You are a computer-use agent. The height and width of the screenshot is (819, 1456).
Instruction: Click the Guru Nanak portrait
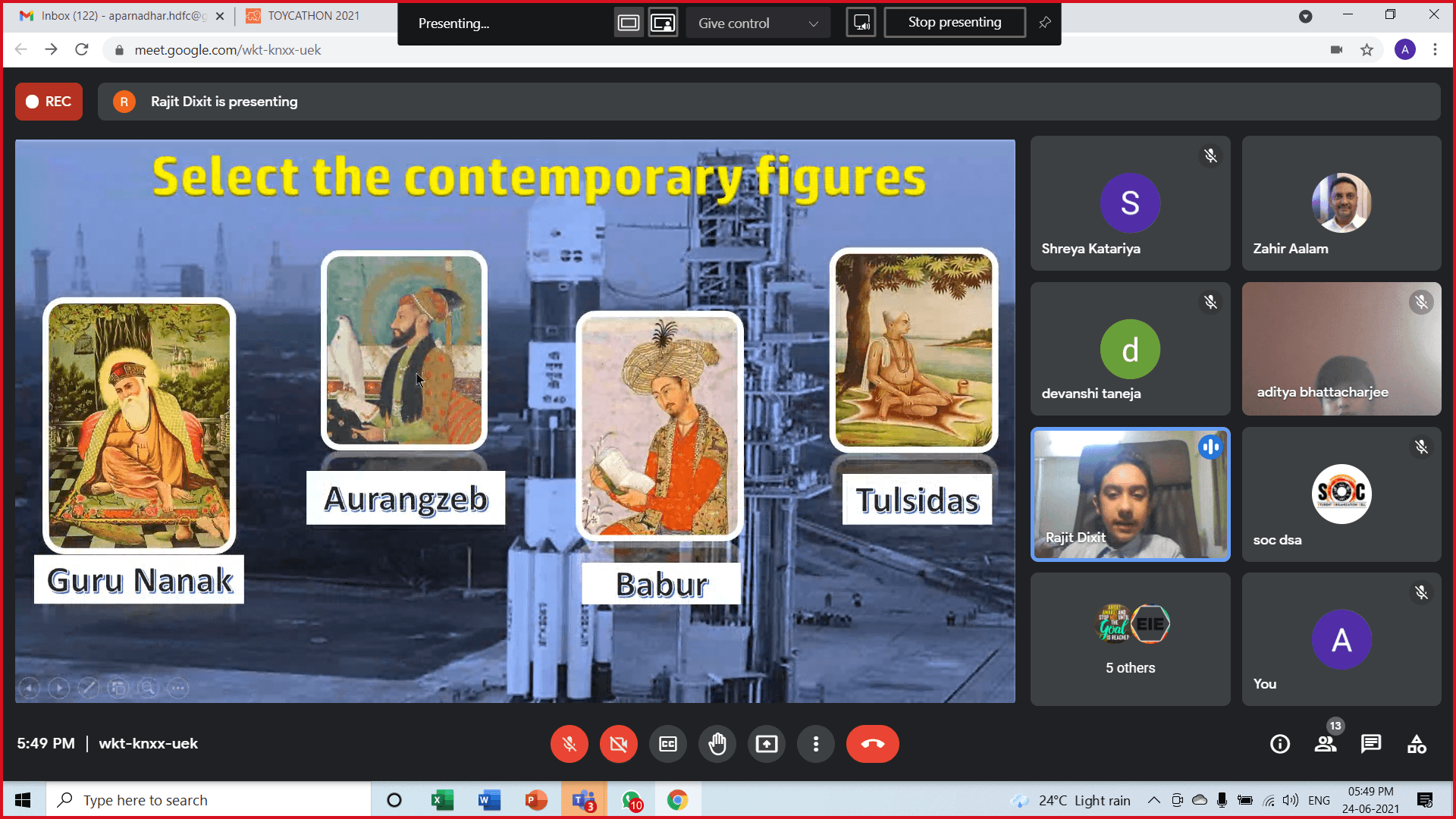point(139,425)
